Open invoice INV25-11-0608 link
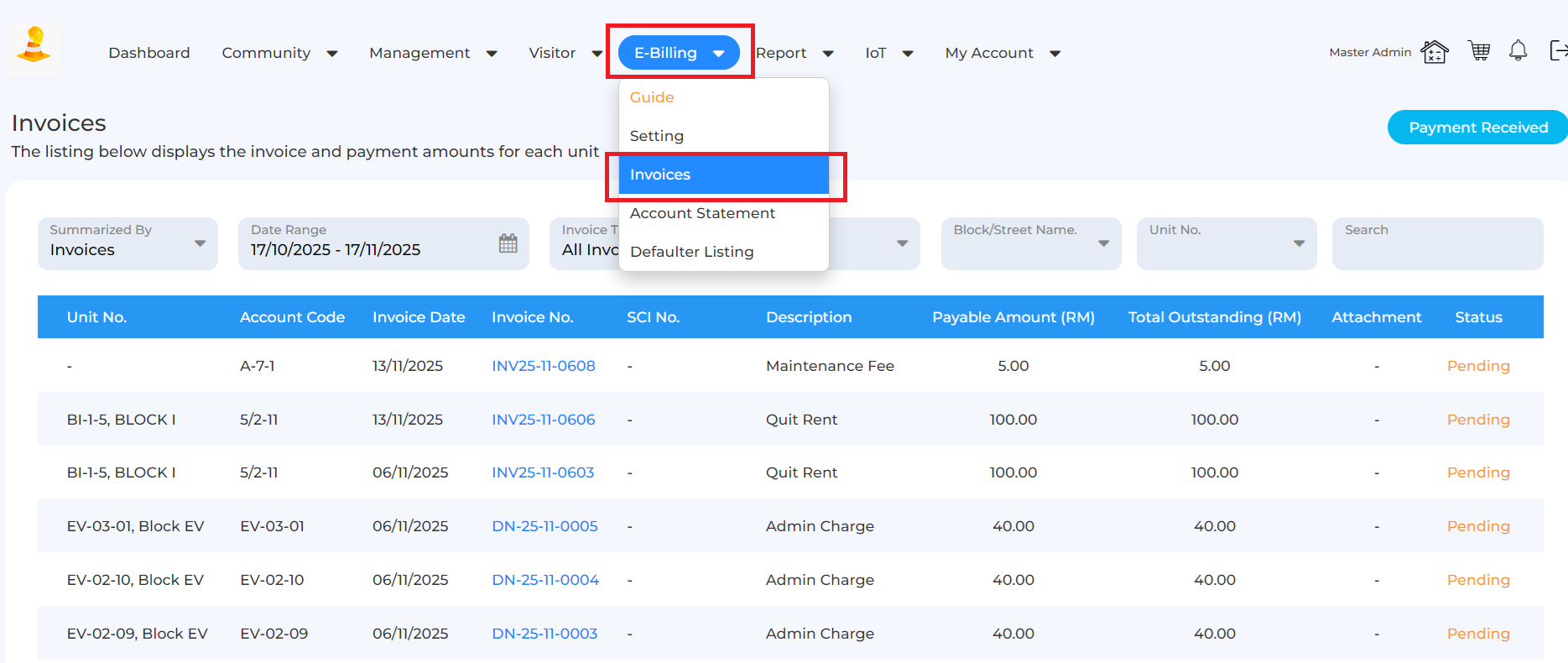This screenshot has width=1568, height=663. click(543, 366)
